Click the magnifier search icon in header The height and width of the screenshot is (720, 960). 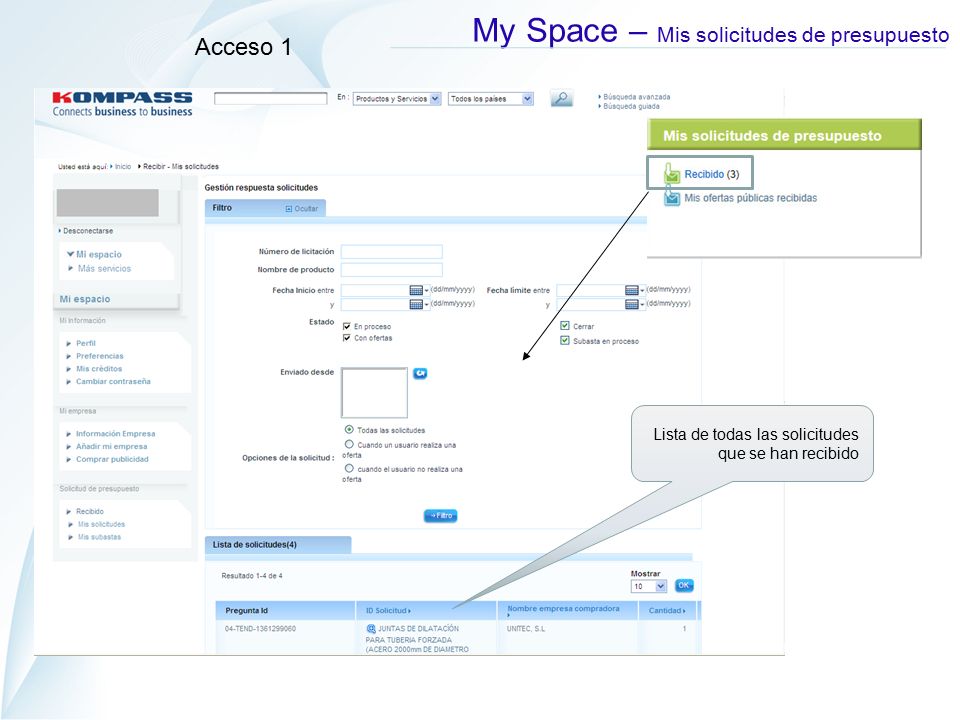[x=561, y=98]
